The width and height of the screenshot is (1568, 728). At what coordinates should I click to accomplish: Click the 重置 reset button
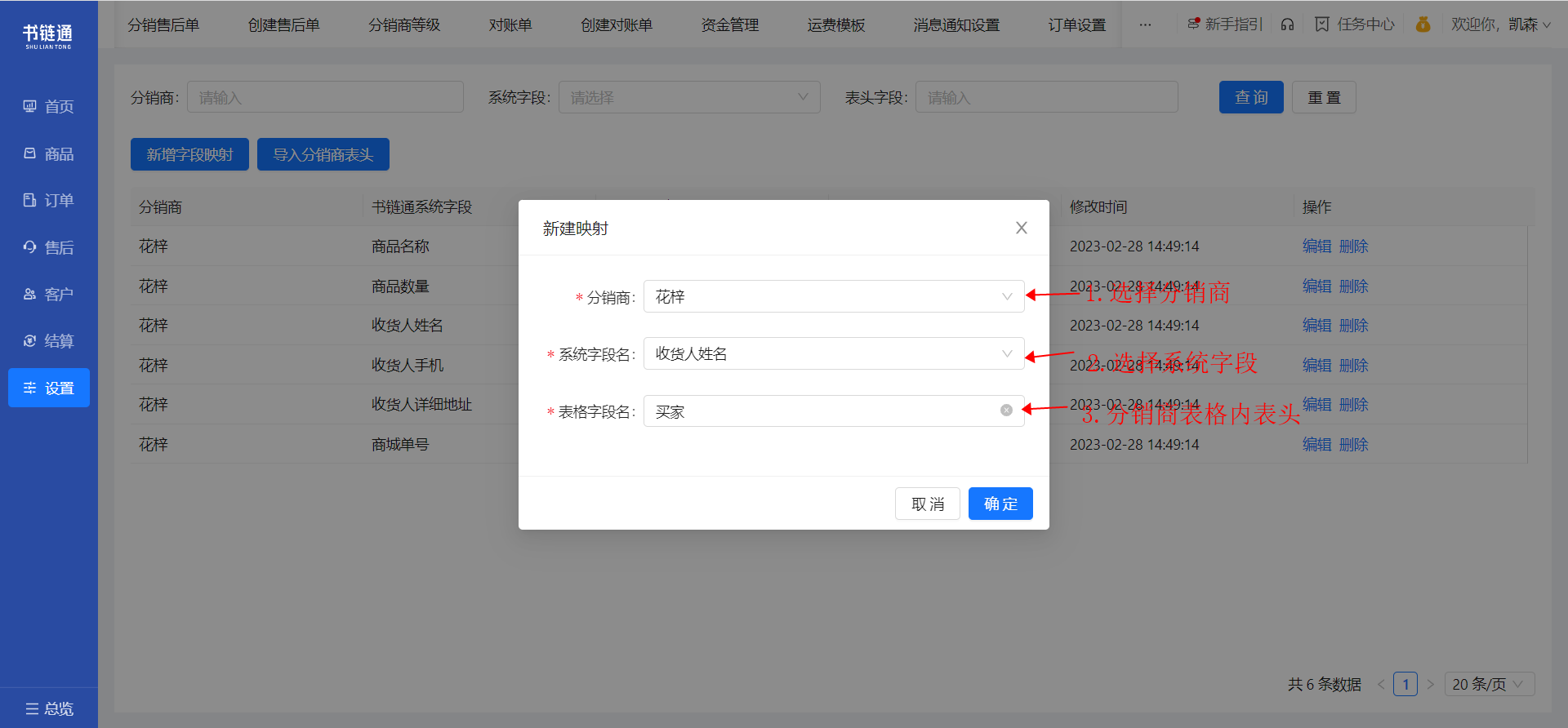[1324, 97]
